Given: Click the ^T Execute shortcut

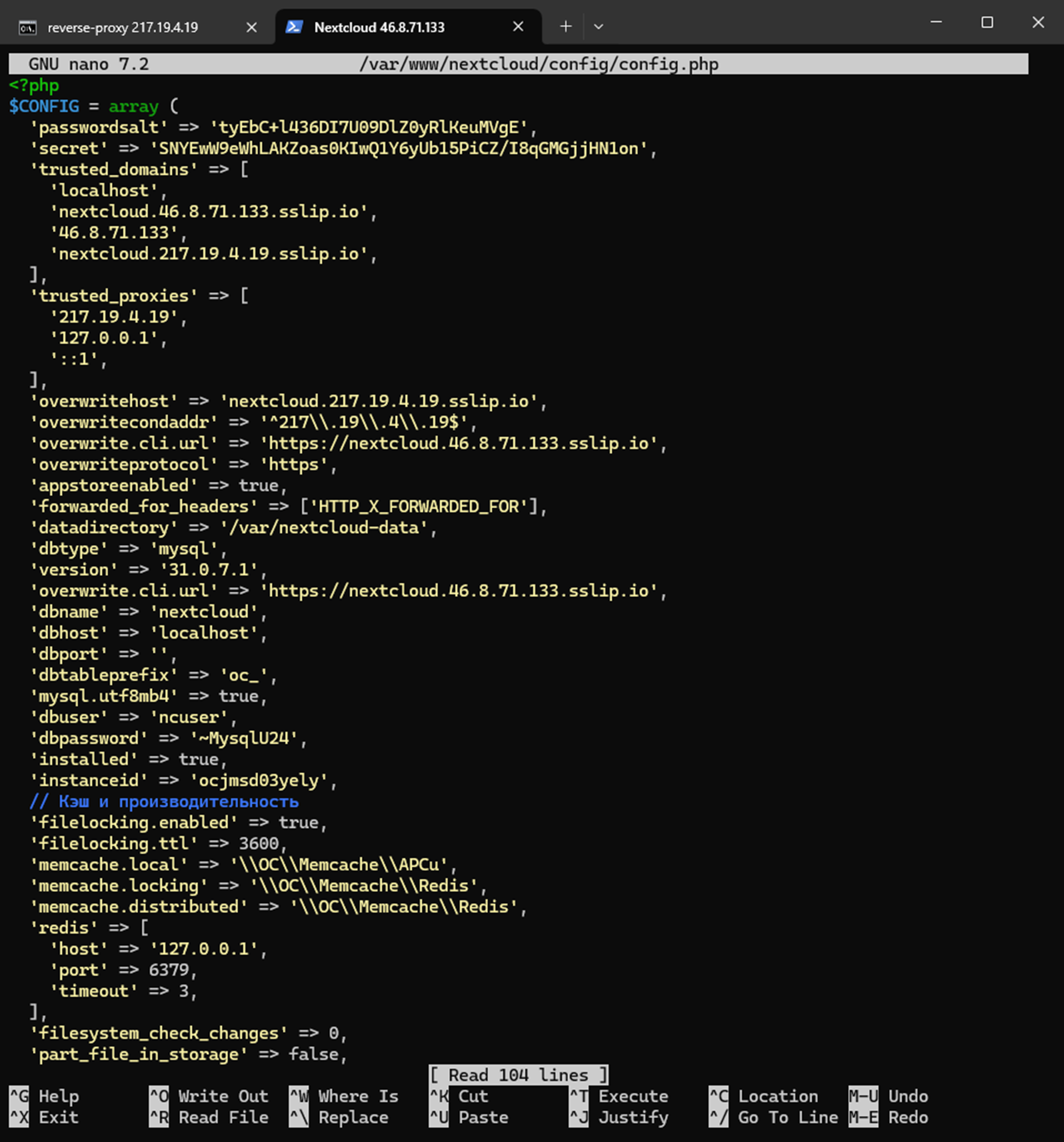Looking at the screenshot, I should pos(619,1096).
